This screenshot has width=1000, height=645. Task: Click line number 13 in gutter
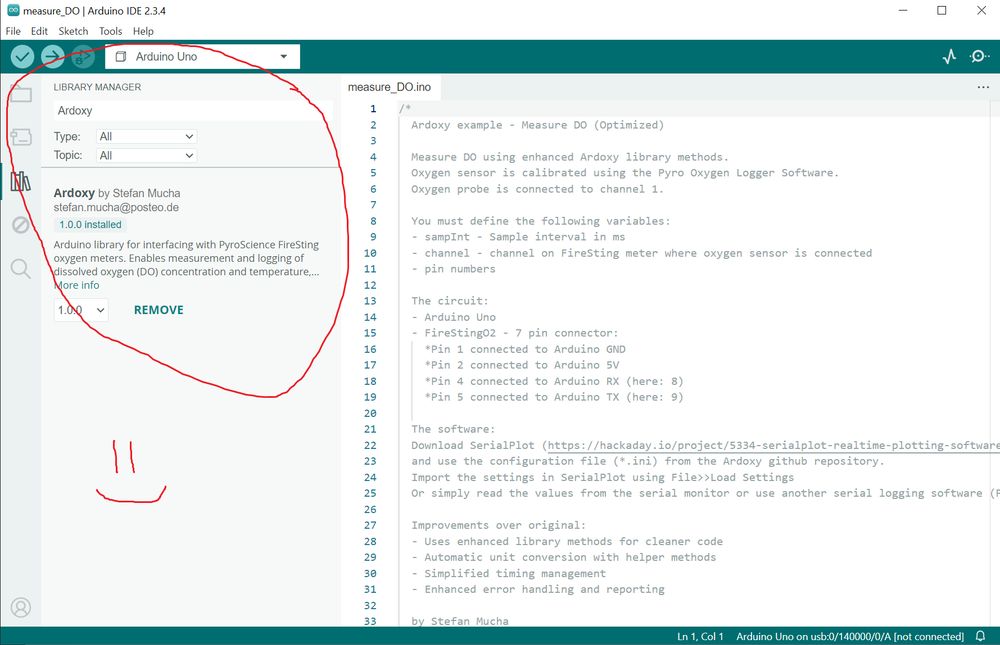(370, 301)
